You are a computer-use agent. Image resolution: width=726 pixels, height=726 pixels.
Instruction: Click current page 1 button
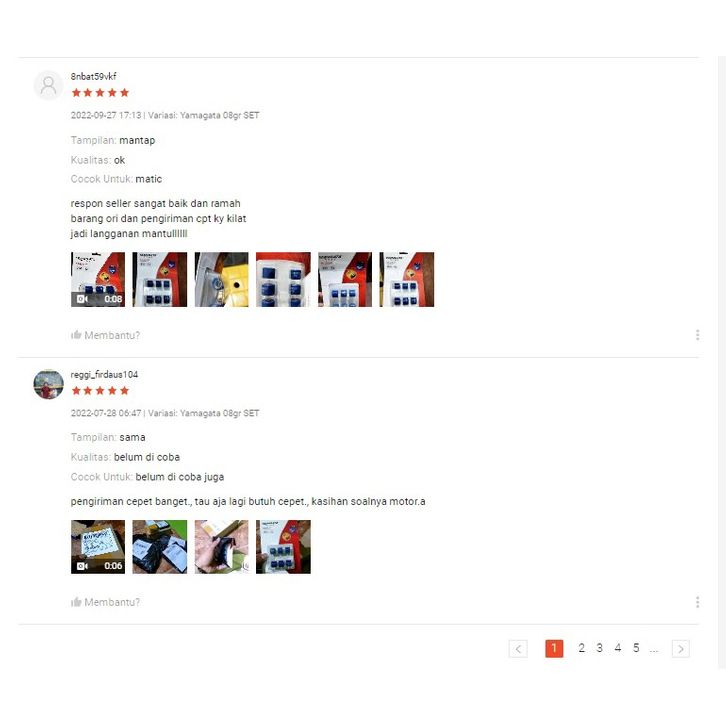coord(554,649)
